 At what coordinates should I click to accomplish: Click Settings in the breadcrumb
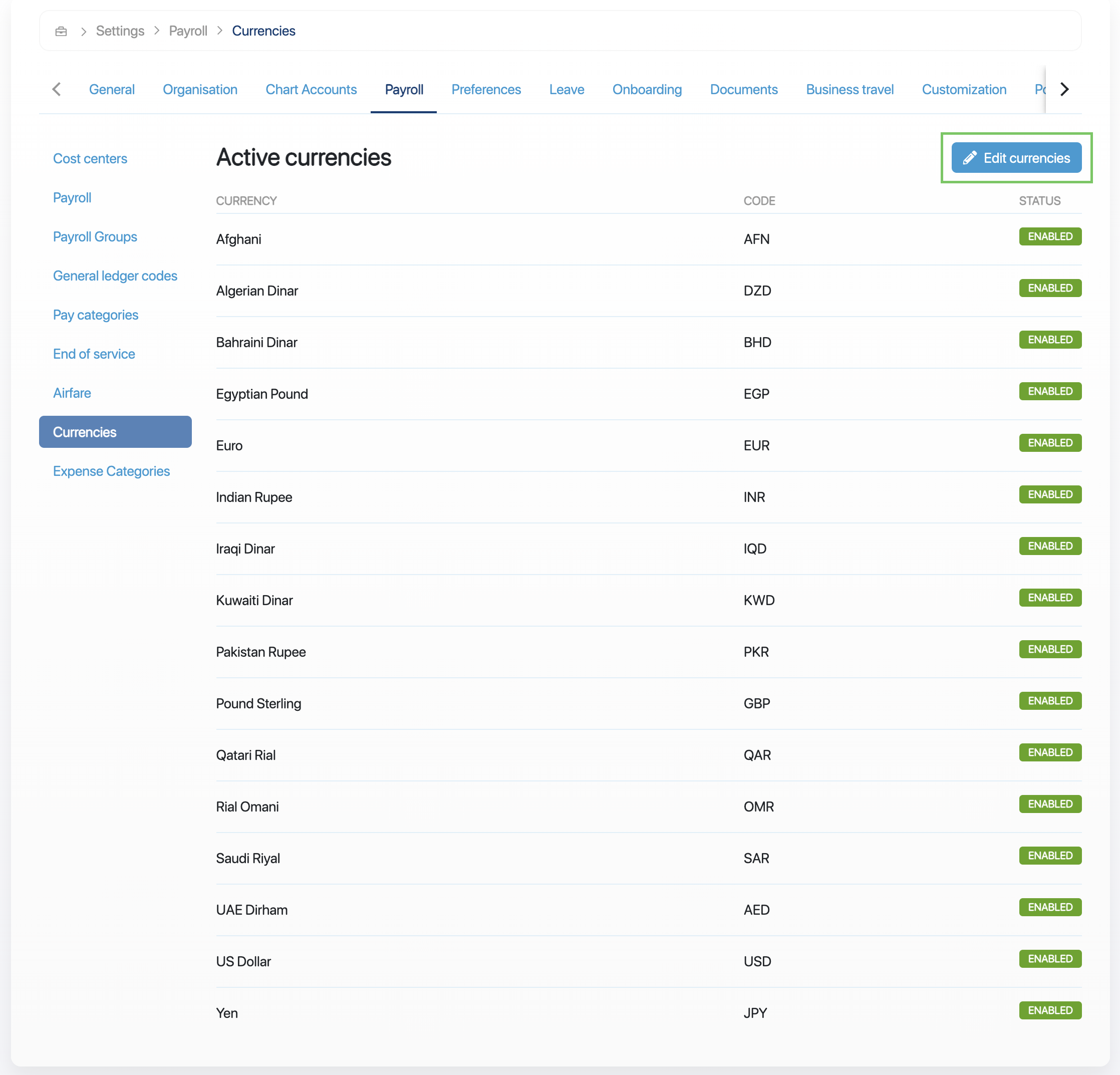(x=120, y=31)
